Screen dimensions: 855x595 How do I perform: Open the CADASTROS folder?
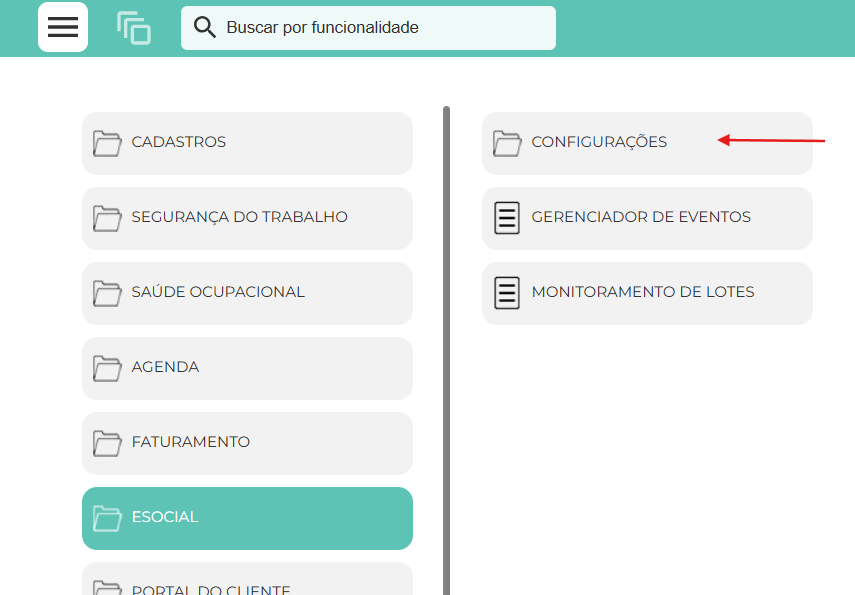point(247,143)
